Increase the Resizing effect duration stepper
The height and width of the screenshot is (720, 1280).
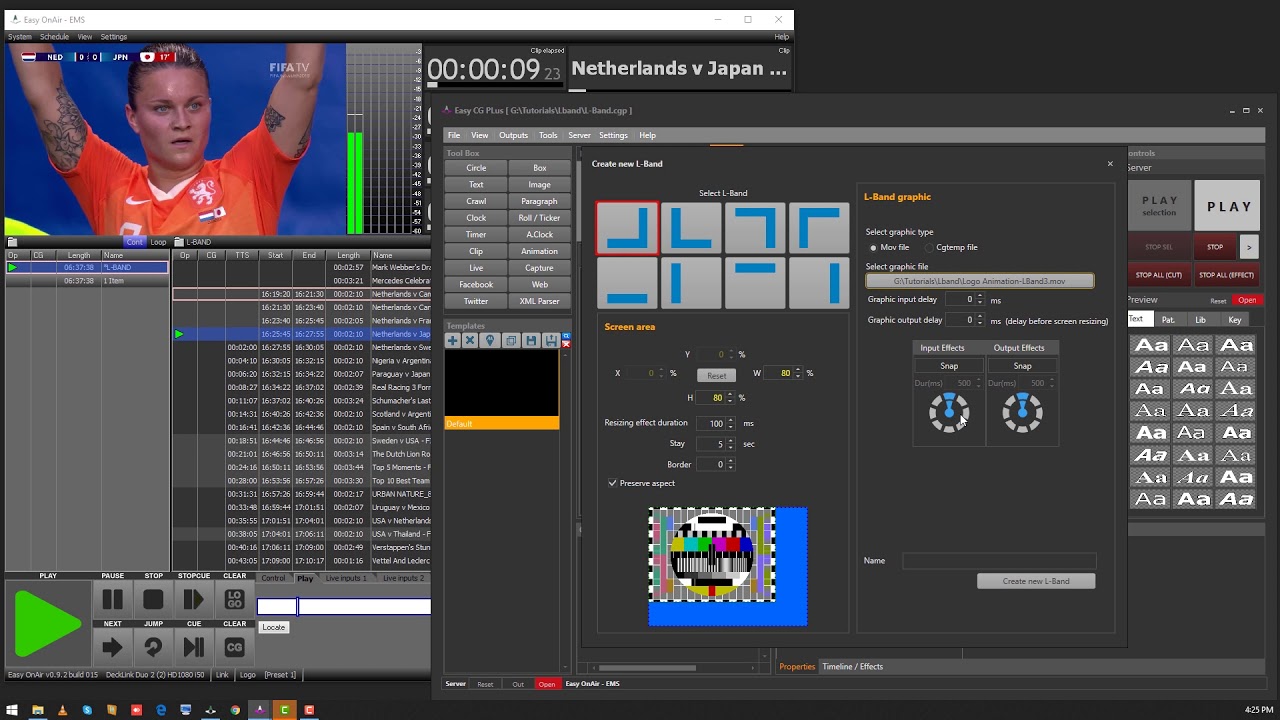coord(731,420)
